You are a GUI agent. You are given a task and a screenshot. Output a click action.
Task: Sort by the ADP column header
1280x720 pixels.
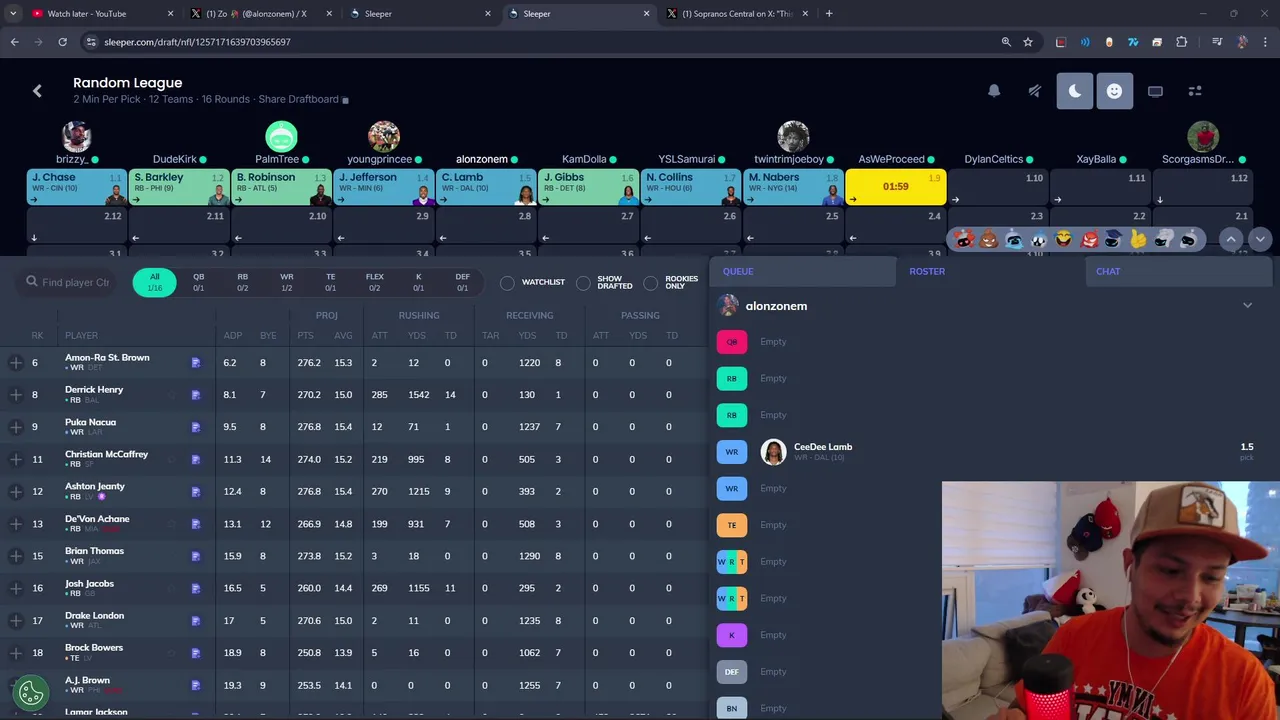[232, 335]
